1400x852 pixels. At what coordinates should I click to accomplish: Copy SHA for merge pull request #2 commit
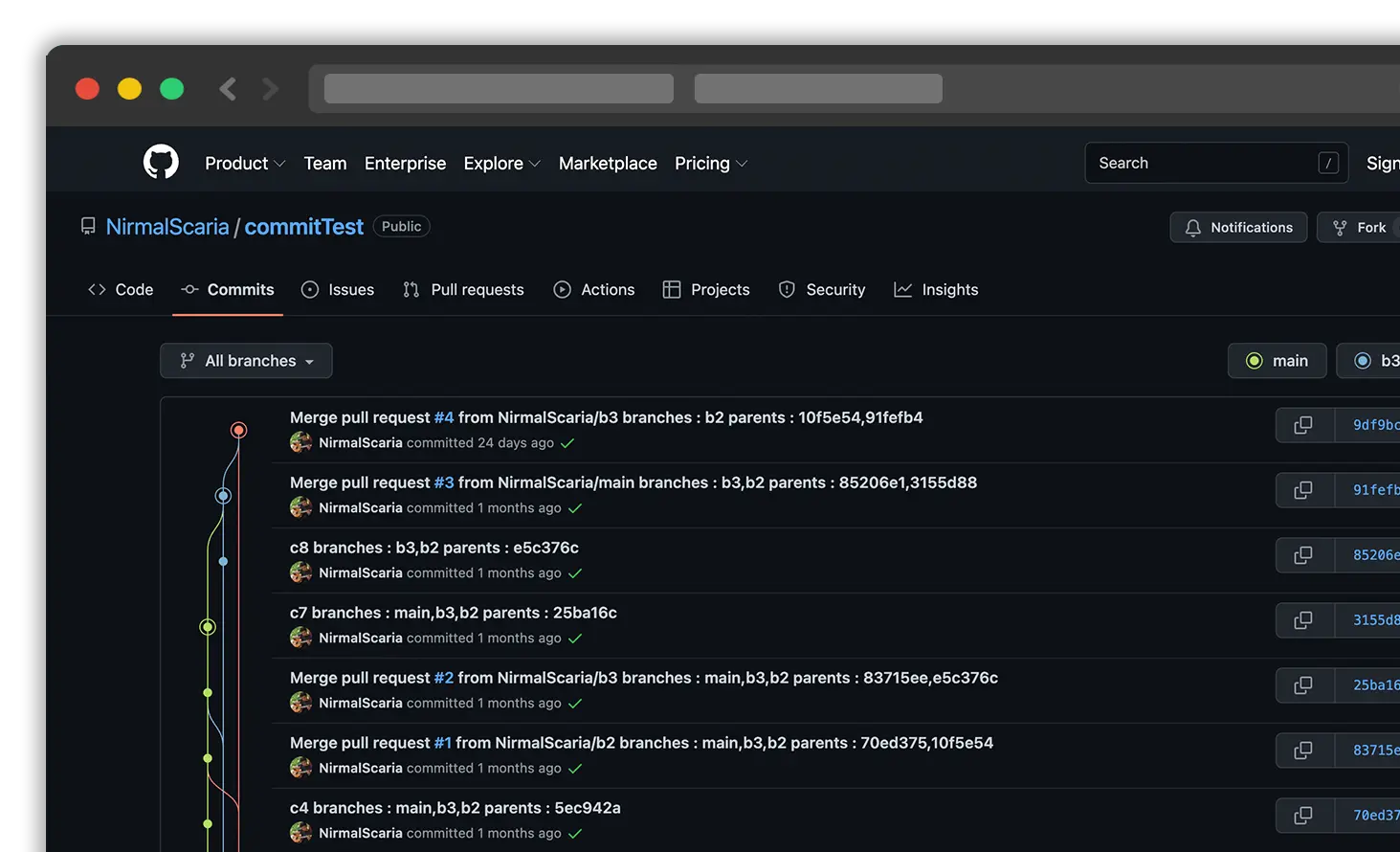click(1303, 685)
